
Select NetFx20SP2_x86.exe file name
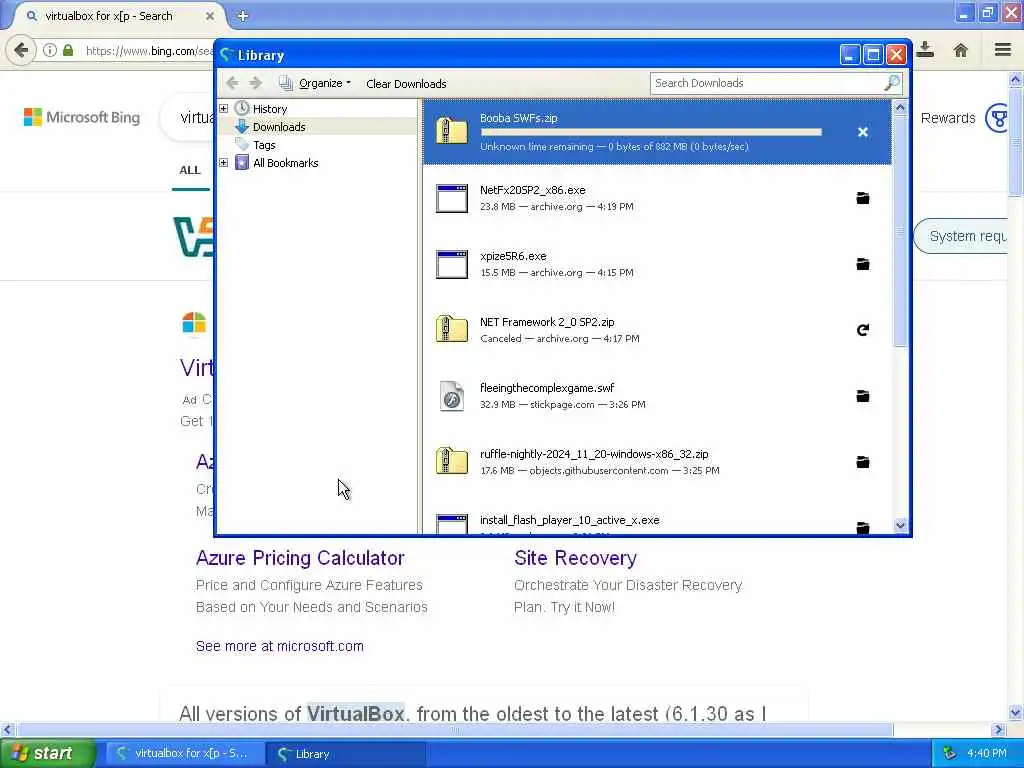tap(532, 190)
